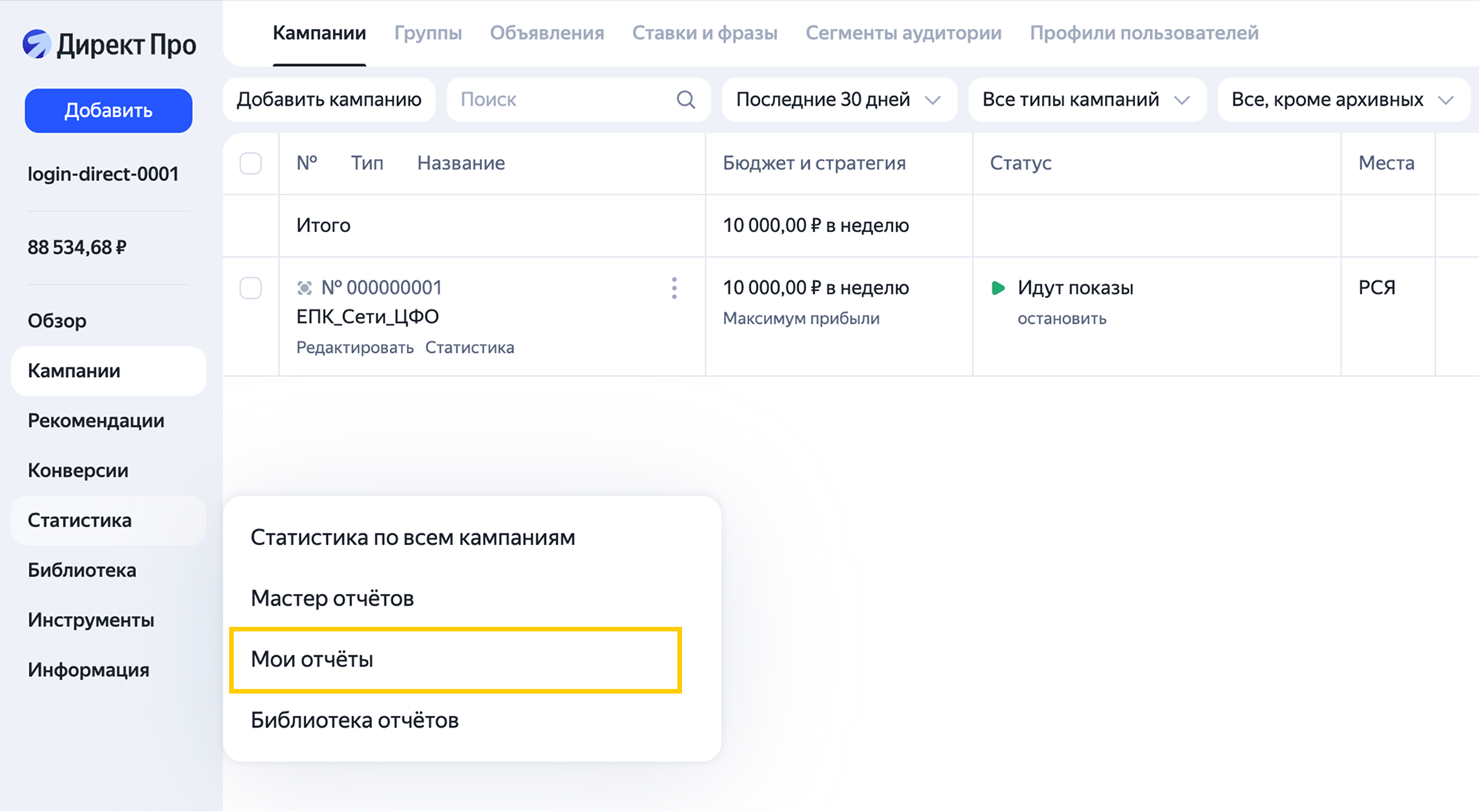Open the Все, кроме архивных status dropdown
Viewport: 1479px width, 812px height.
coord(1344,100)
